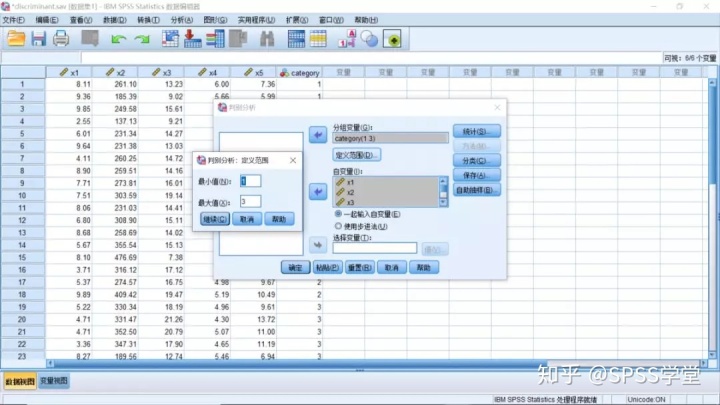Open the 窗口(W) menu
Viewport: 720px width, 405px height.
coord(331,20)
